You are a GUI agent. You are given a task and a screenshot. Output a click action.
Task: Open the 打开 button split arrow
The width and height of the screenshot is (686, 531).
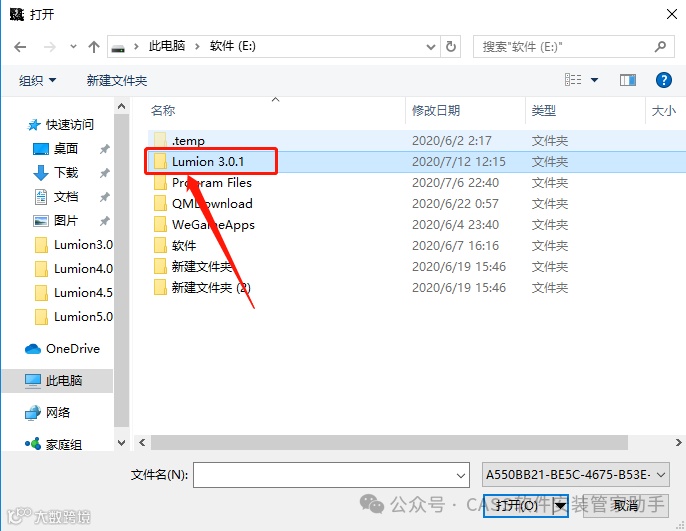pos(560,506)
